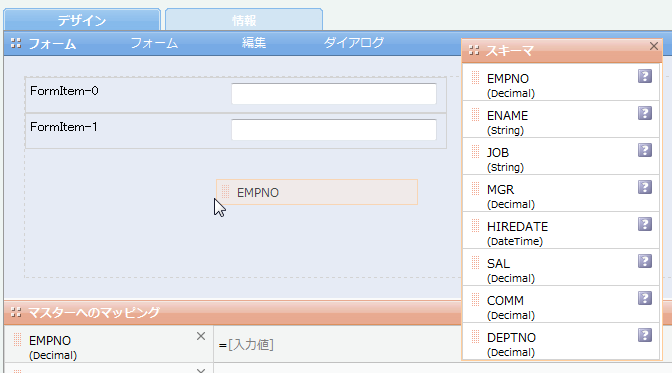Grab the drag handle of DEPTNO in schema
The image size is (672, 373).
[475, 336]
